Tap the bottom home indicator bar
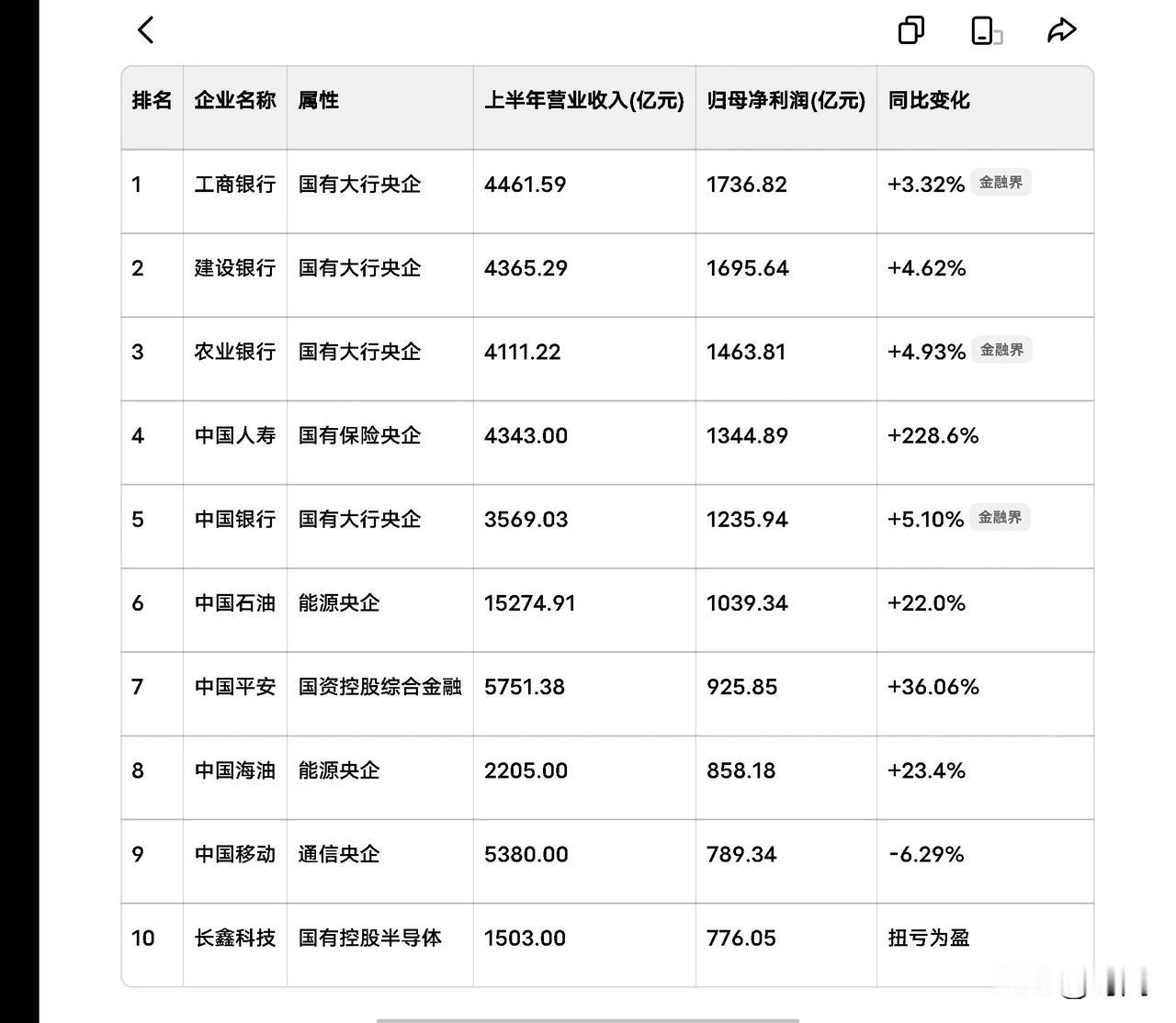The width and height of the screenshot is (1176, 1023). click(588, 1020)
